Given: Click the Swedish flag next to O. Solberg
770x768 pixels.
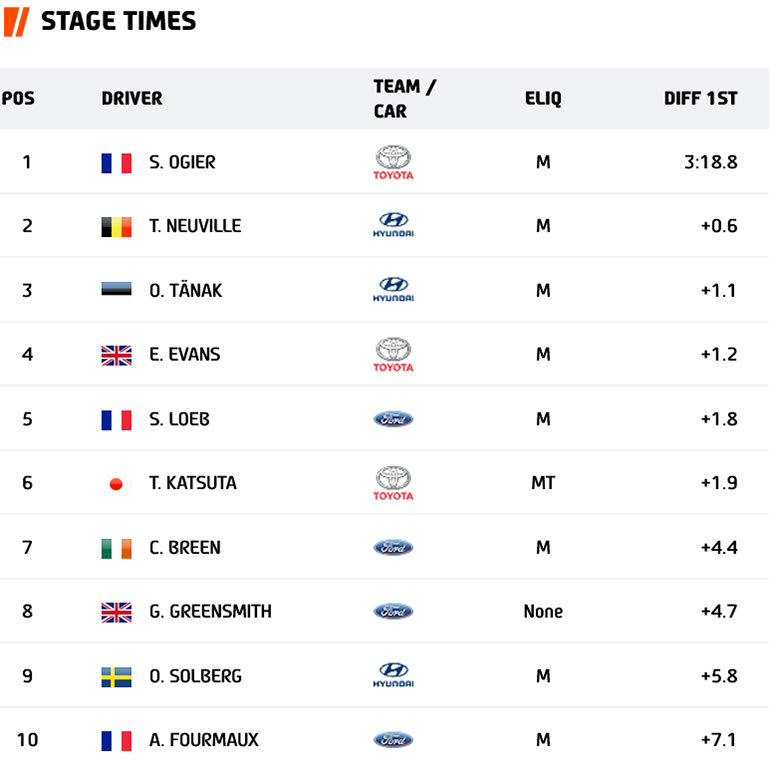Looking at the screenshot, I should click(x=116, y=677).
